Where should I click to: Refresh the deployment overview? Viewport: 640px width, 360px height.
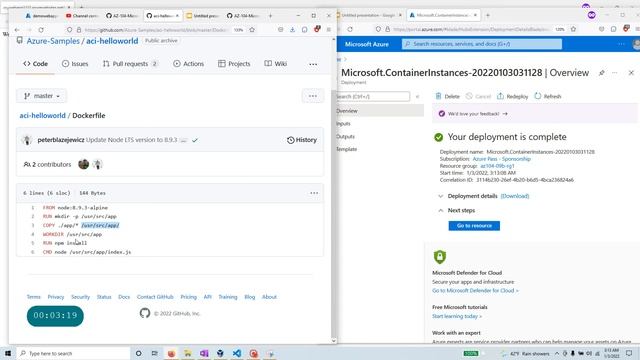pos(548,96)
